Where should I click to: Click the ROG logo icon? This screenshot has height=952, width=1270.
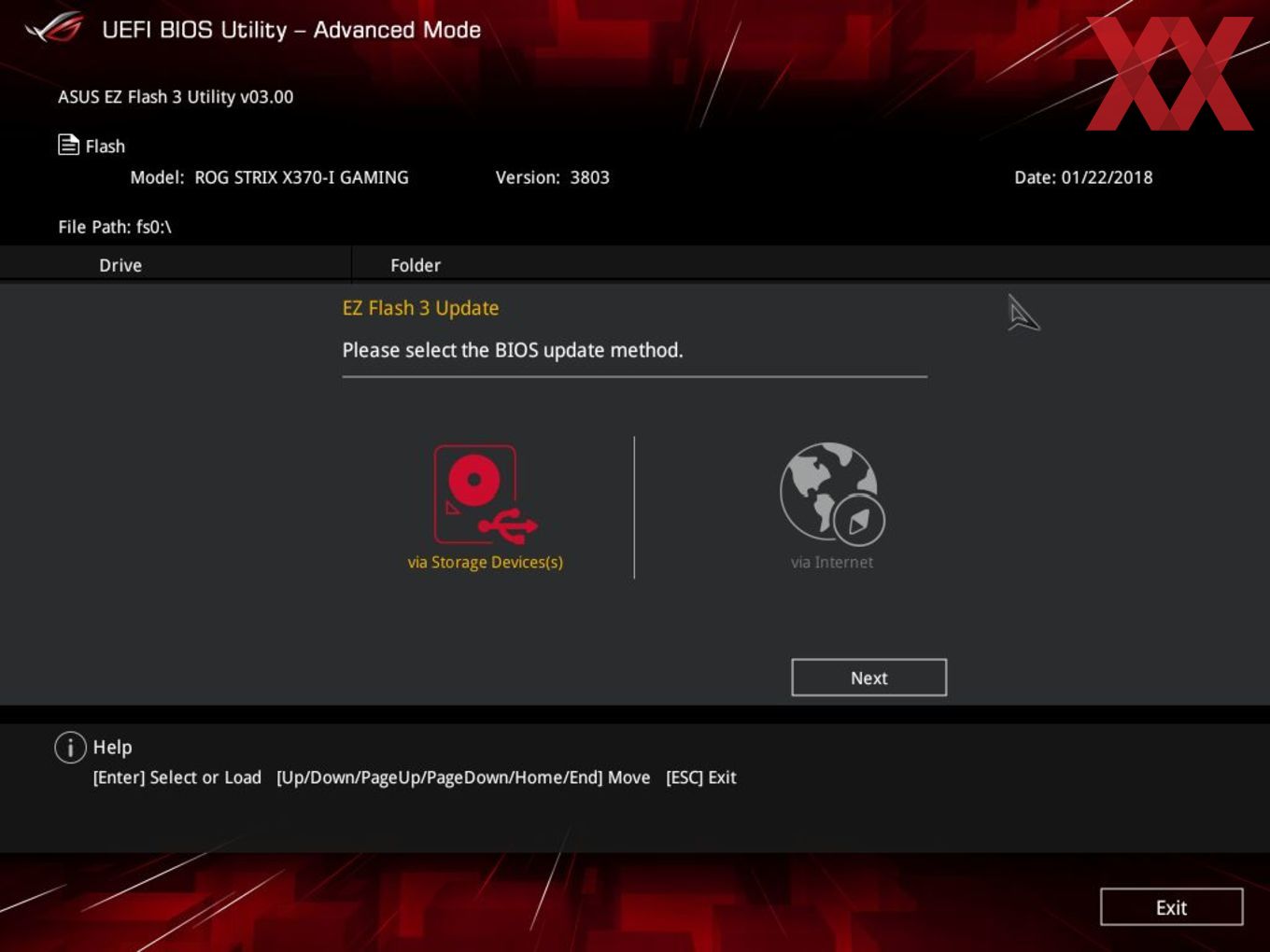[54, 29]
